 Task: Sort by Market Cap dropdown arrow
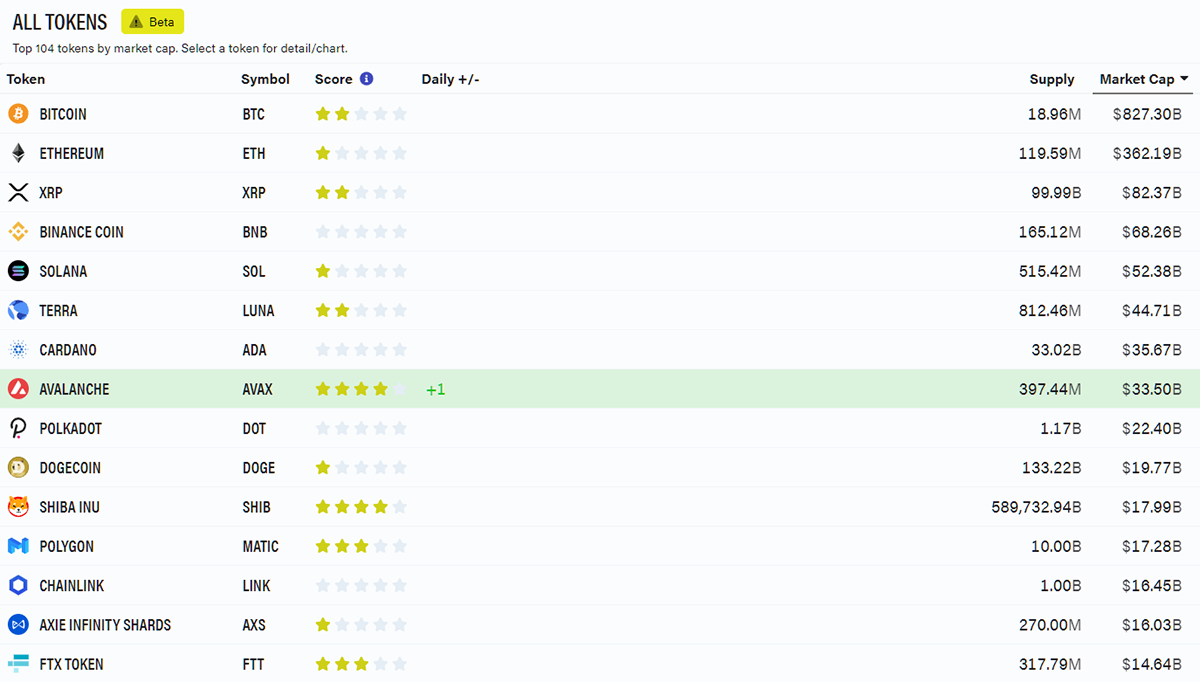1185,79
